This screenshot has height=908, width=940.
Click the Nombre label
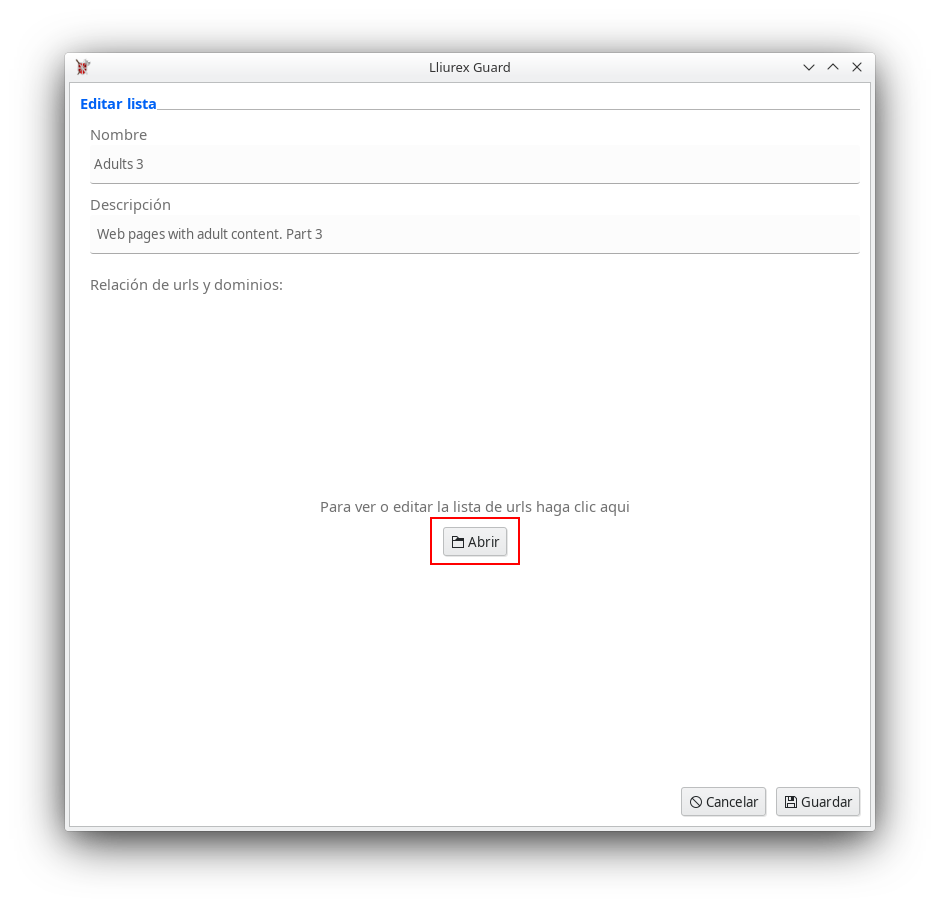119,135
